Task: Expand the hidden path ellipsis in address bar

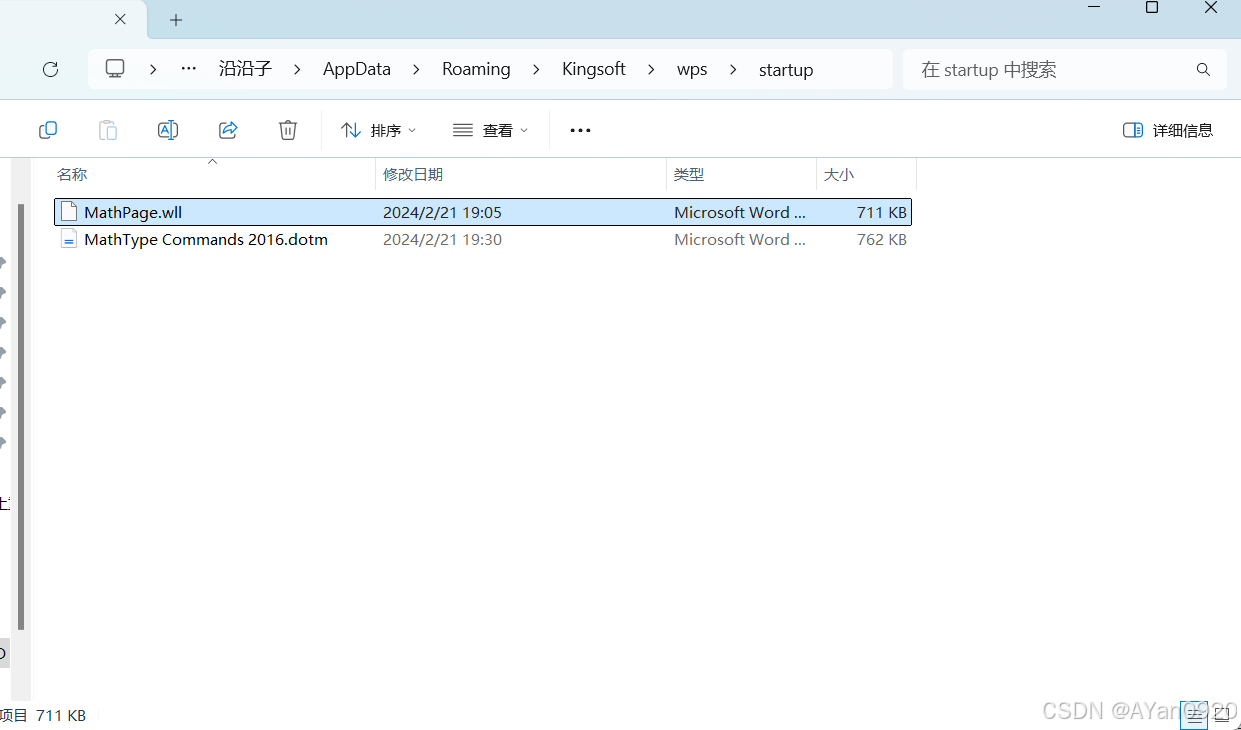Action: pyautogui.click(x=188, y=69)
